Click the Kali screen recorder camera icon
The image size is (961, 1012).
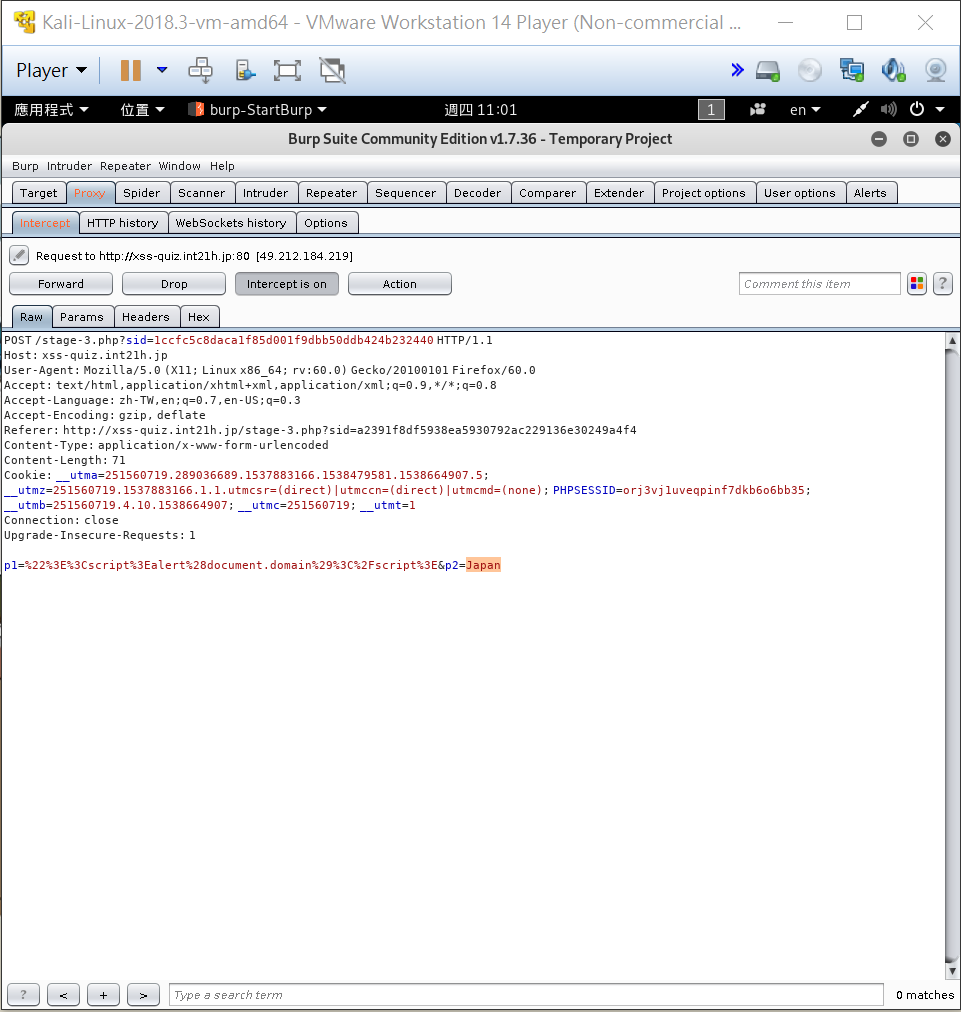[x=758, y=110]
